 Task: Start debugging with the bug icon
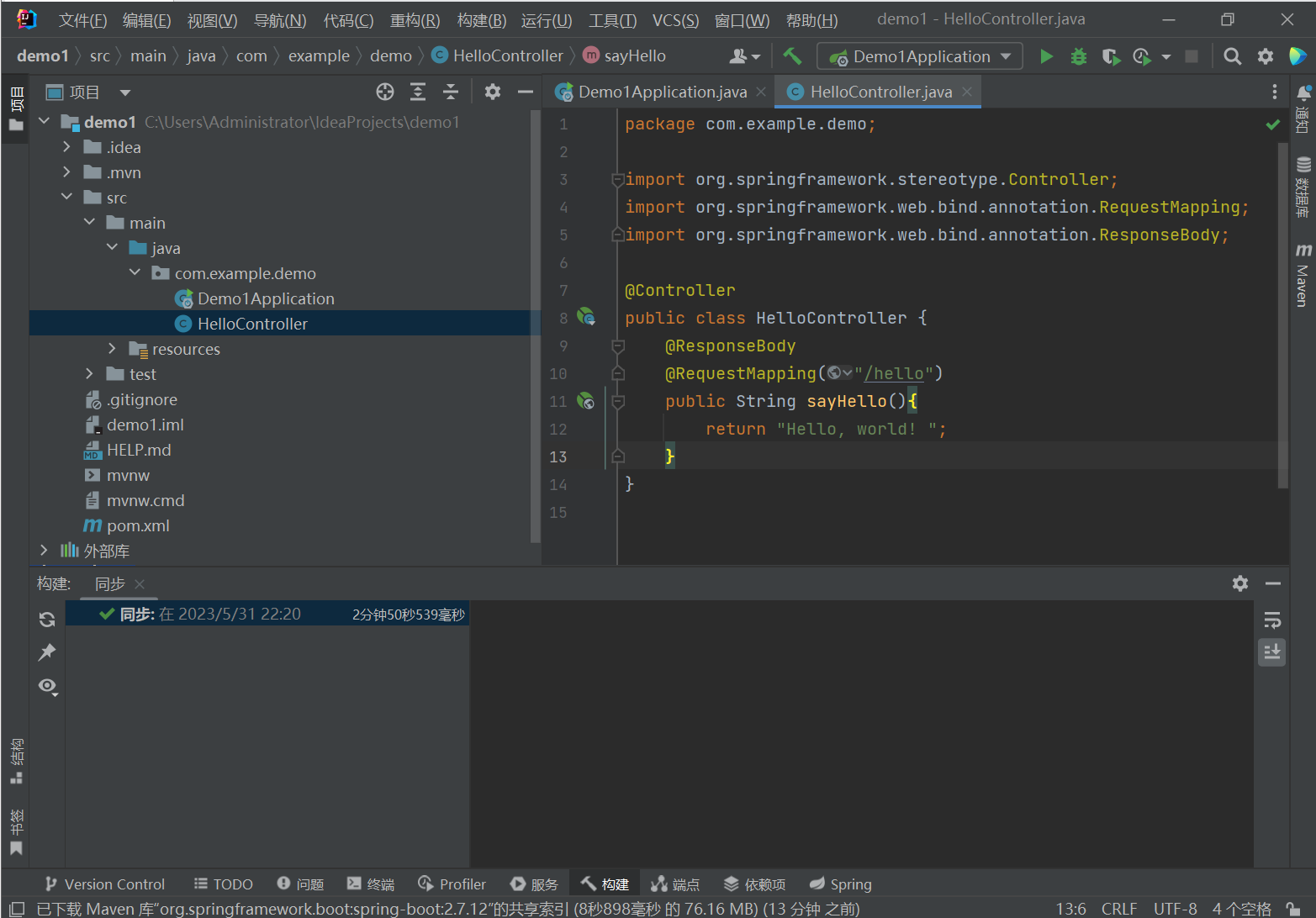(x=1078, y=56)
